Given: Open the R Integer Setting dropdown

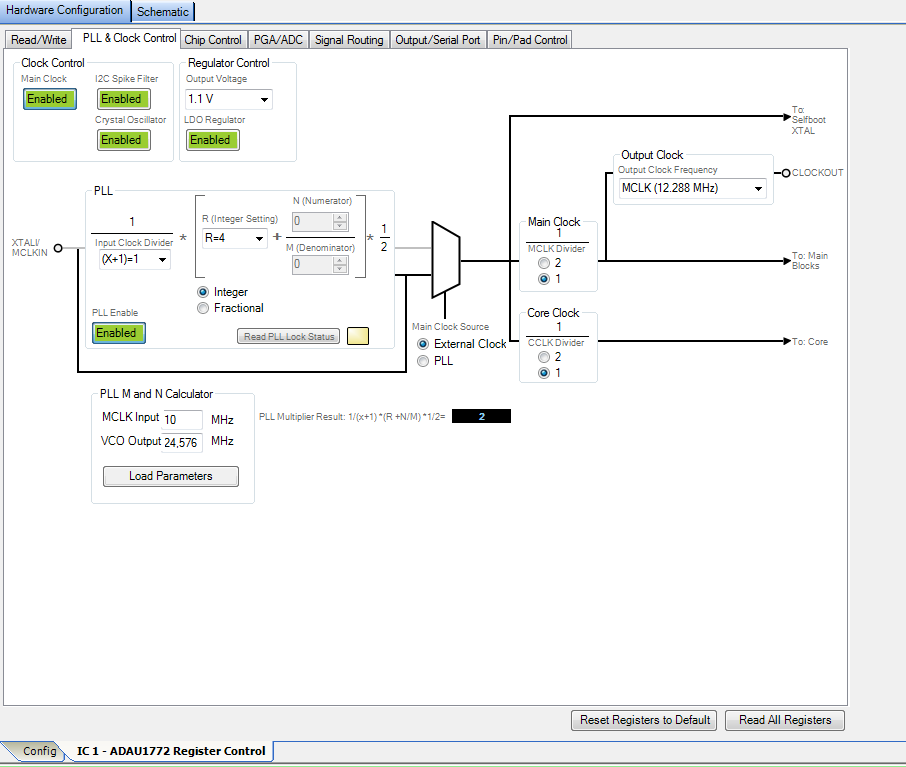Looking at the screenshot, I should point(235,238).
